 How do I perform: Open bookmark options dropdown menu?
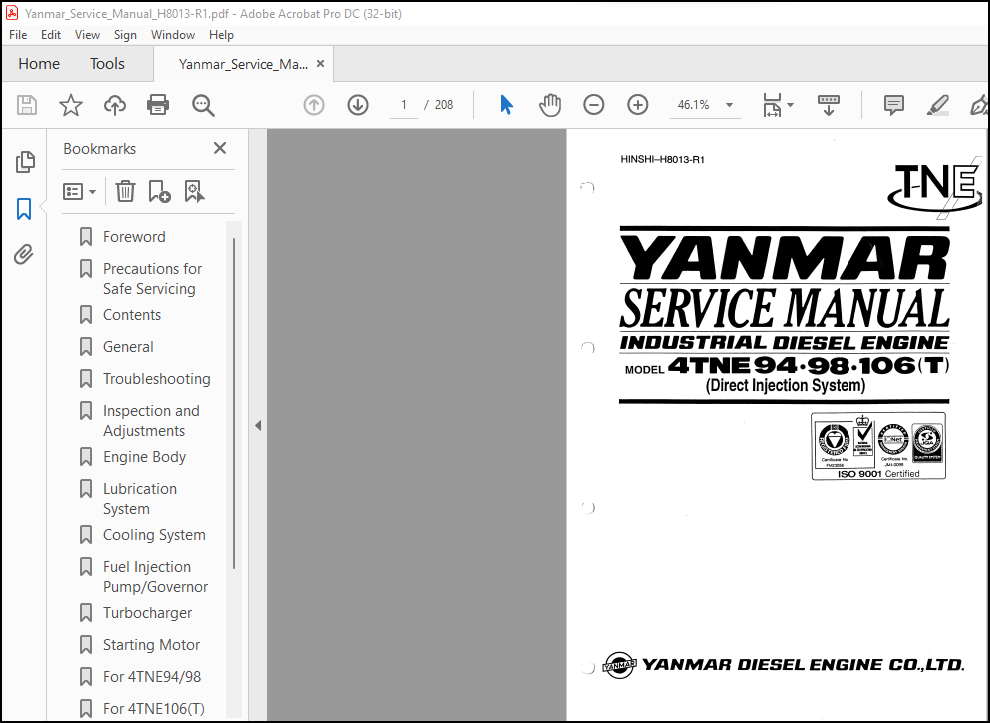[80, 191]
